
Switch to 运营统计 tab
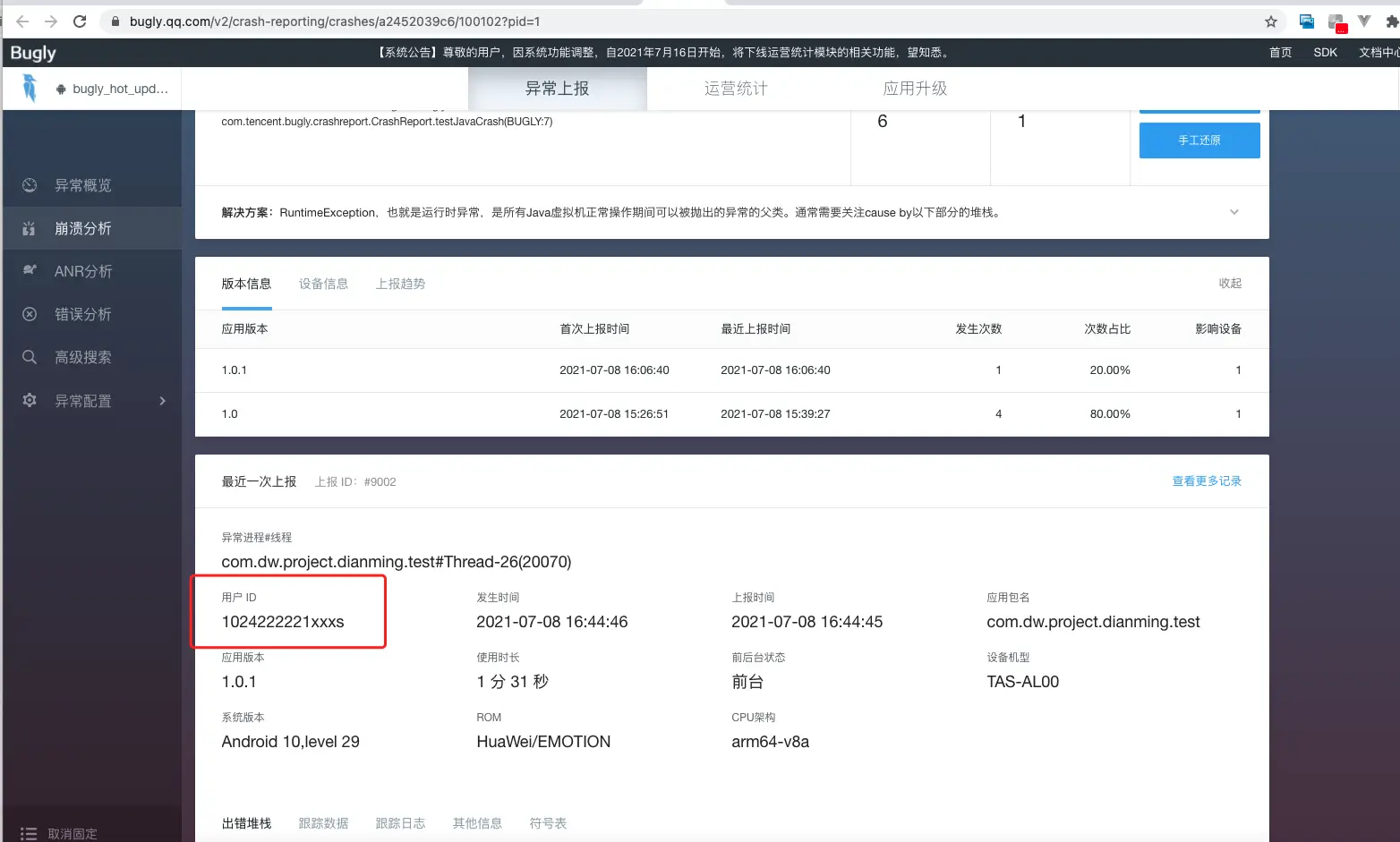(x=735, y=89)
